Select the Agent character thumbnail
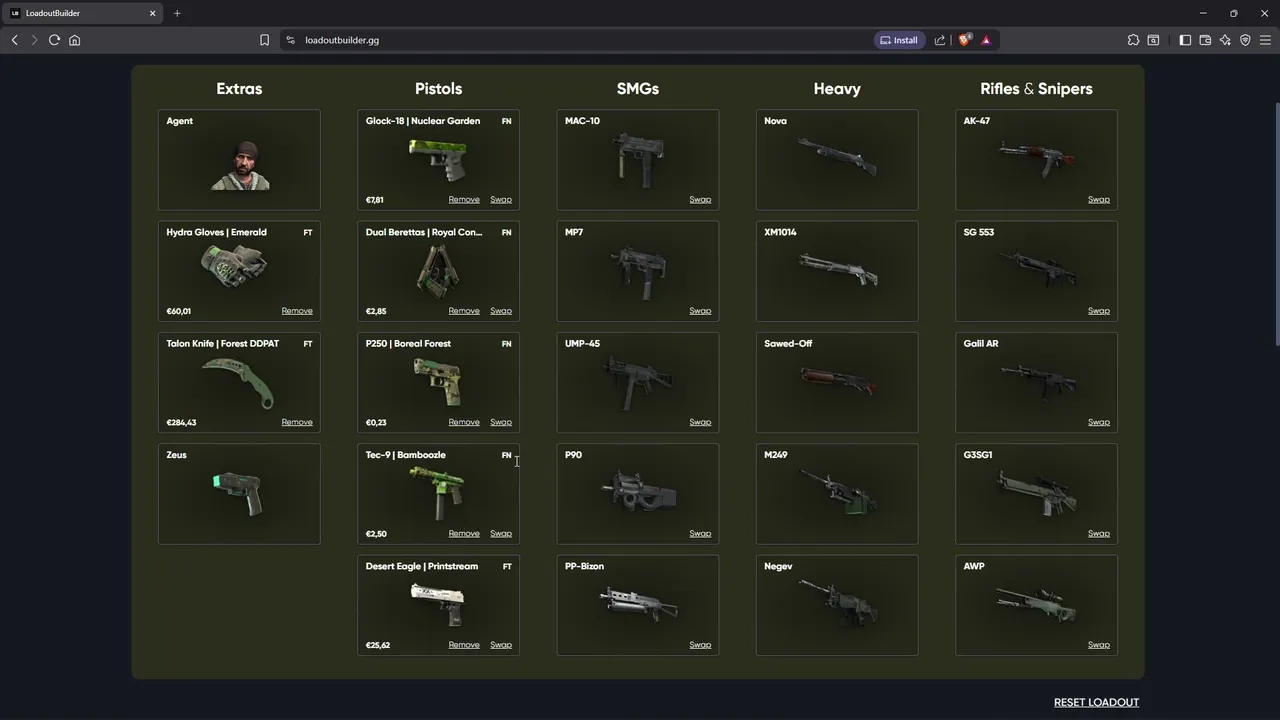Screen dimensions: 1280x720 pyautogui.click(x=240, y=165)
